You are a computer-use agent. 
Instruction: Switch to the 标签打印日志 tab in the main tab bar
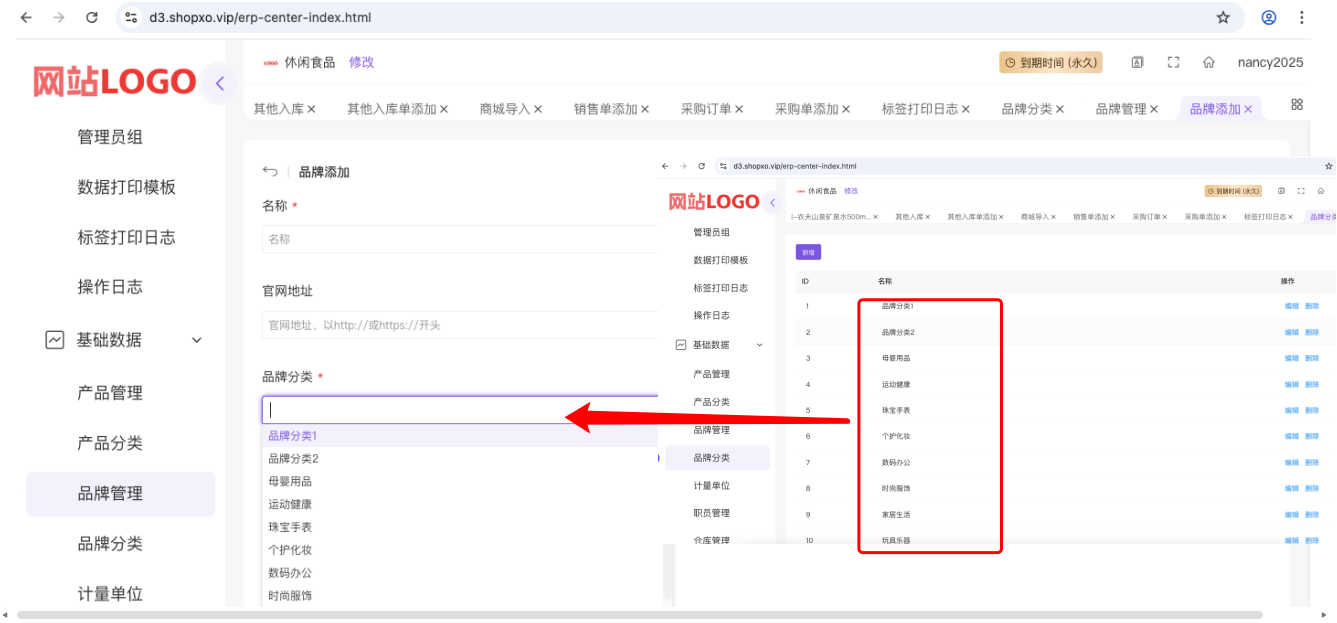[x=920, y=109]
